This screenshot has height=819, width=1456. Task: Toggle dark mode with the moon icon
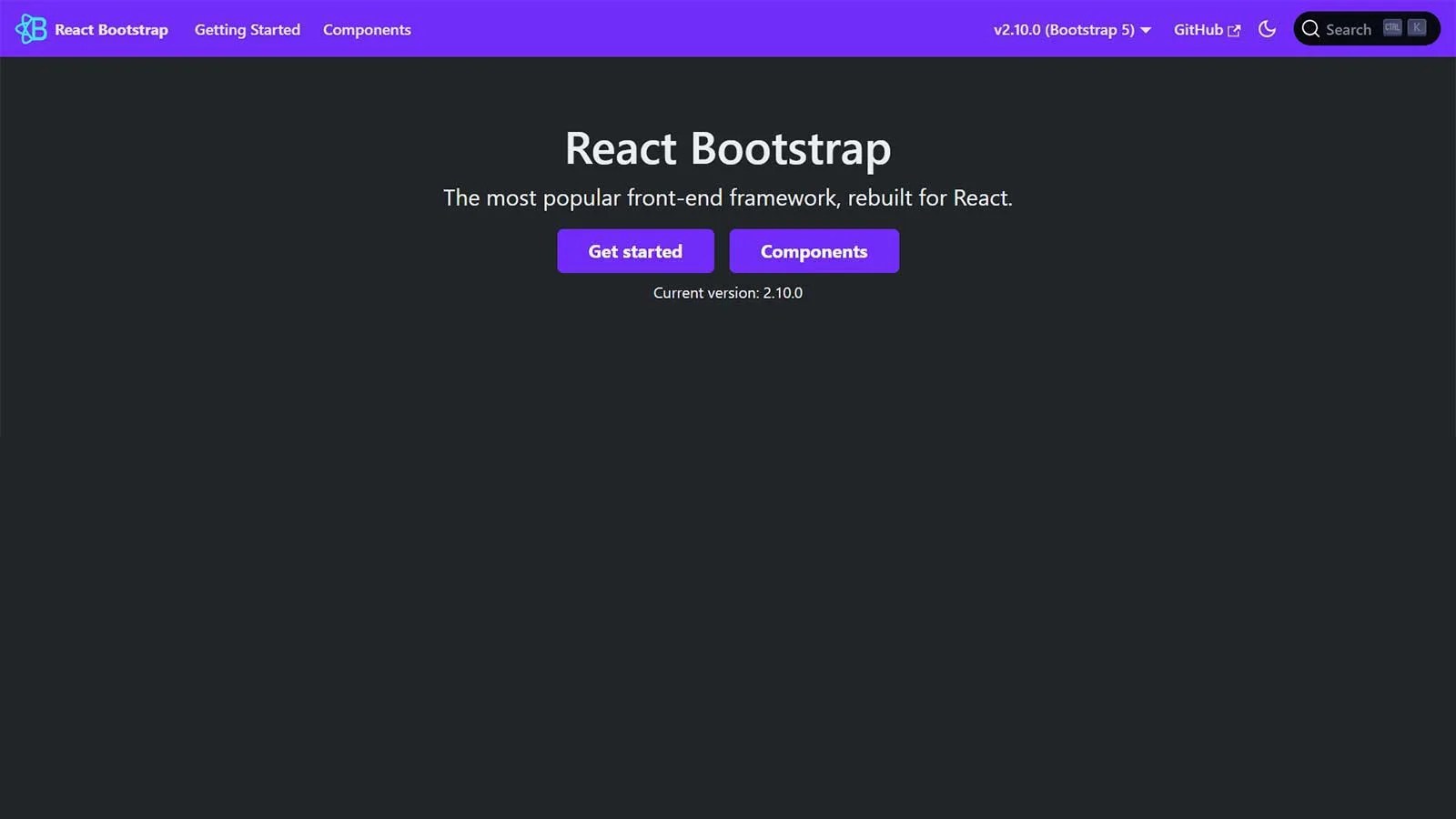(1267, 29)
